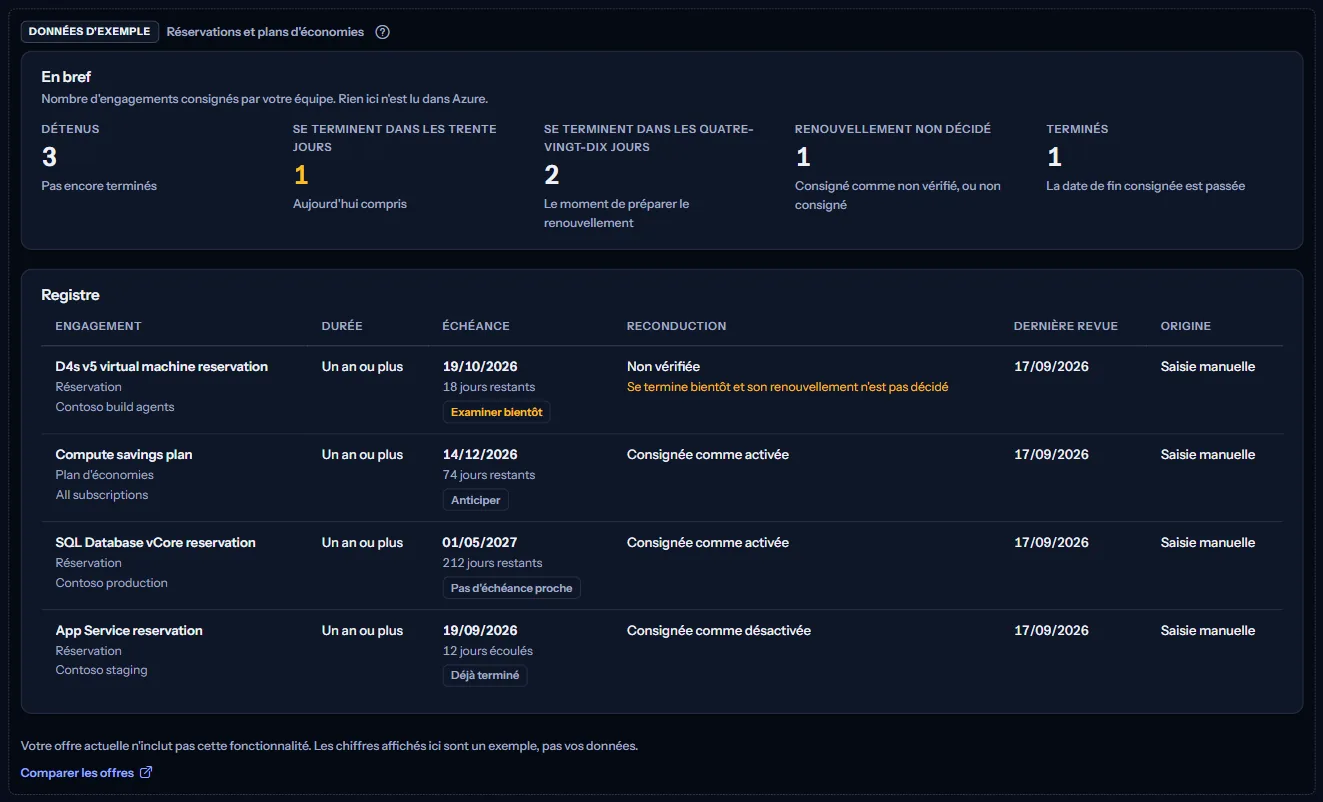Select the "Contoso build agents" scope text
Viewport: 1323px width, 802px height.
click(x=115, y=407)
